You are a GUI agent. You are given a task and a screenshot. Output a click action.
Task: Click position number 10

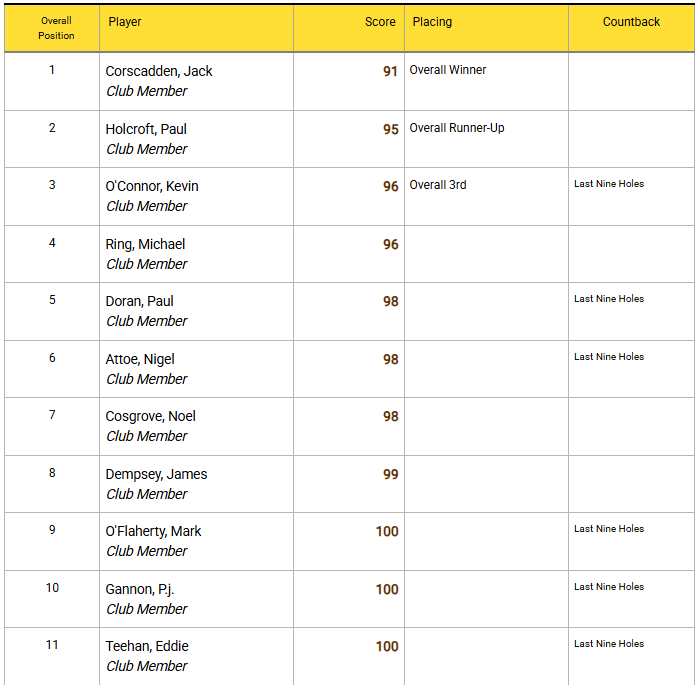[52, 588]
